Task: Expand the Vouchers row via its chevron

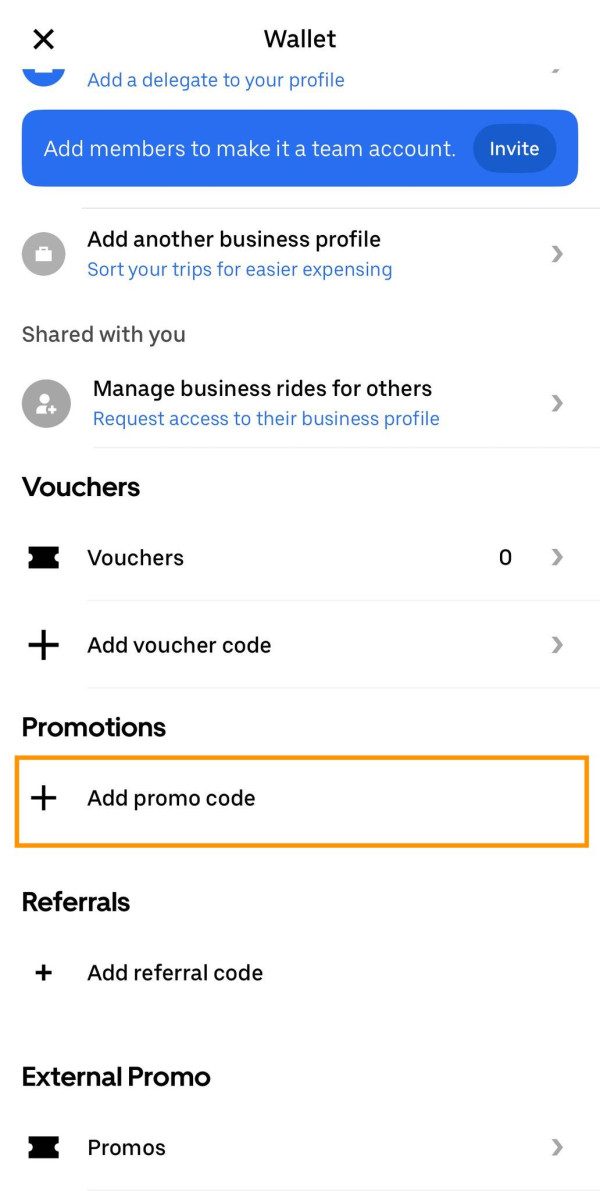Action: click(557, 557)
